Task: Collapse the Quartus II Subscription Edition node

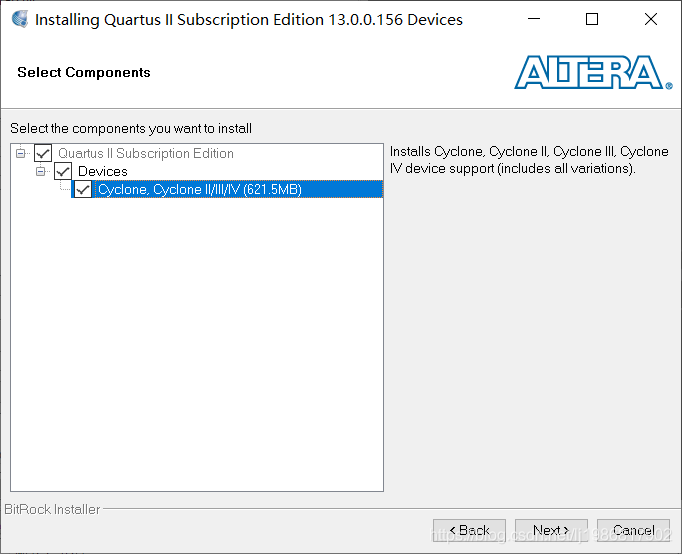Action: pyautogui.click(x=20, y=153)
